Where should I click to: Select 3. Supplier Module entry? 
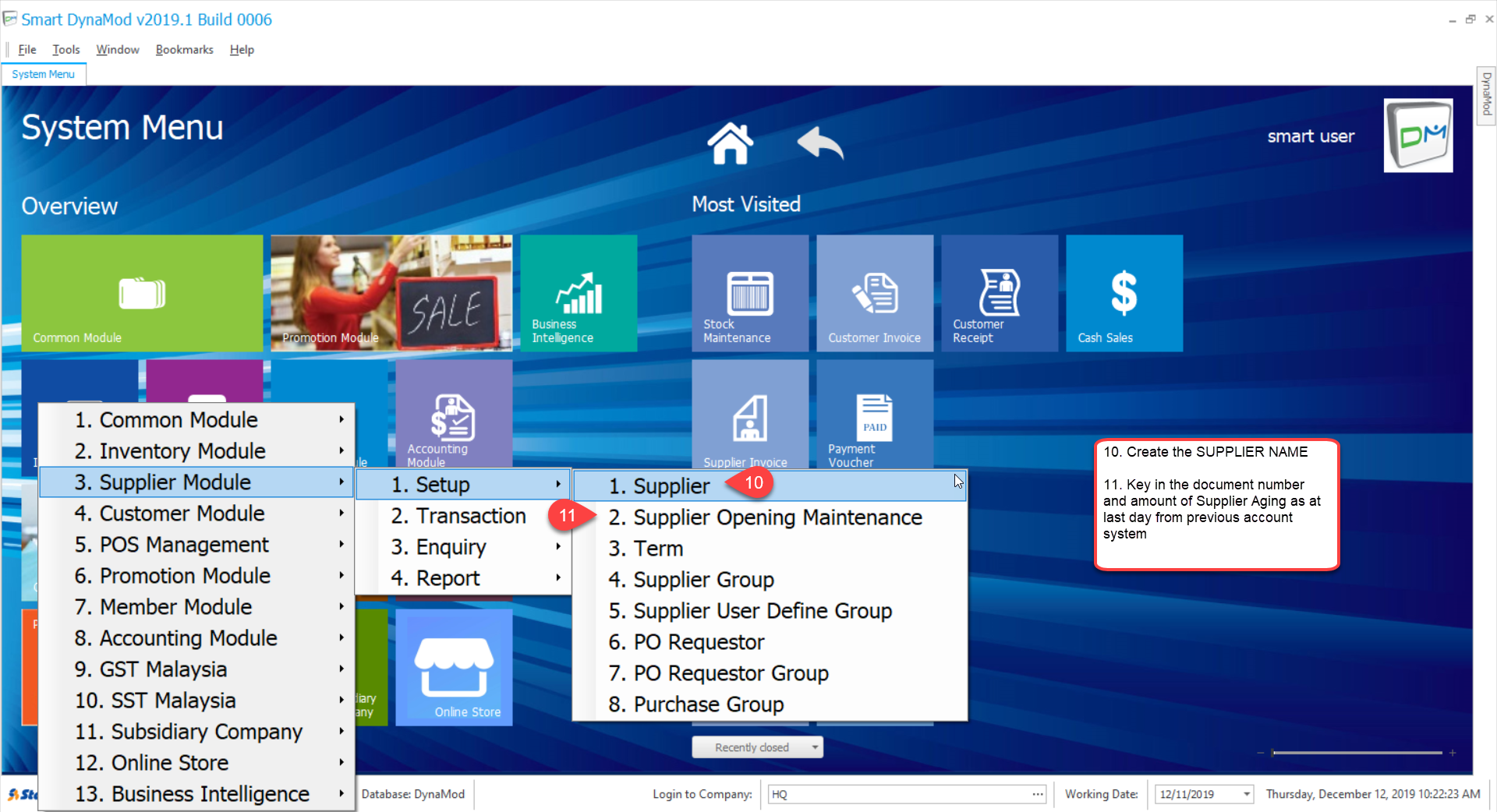[196, 482]
